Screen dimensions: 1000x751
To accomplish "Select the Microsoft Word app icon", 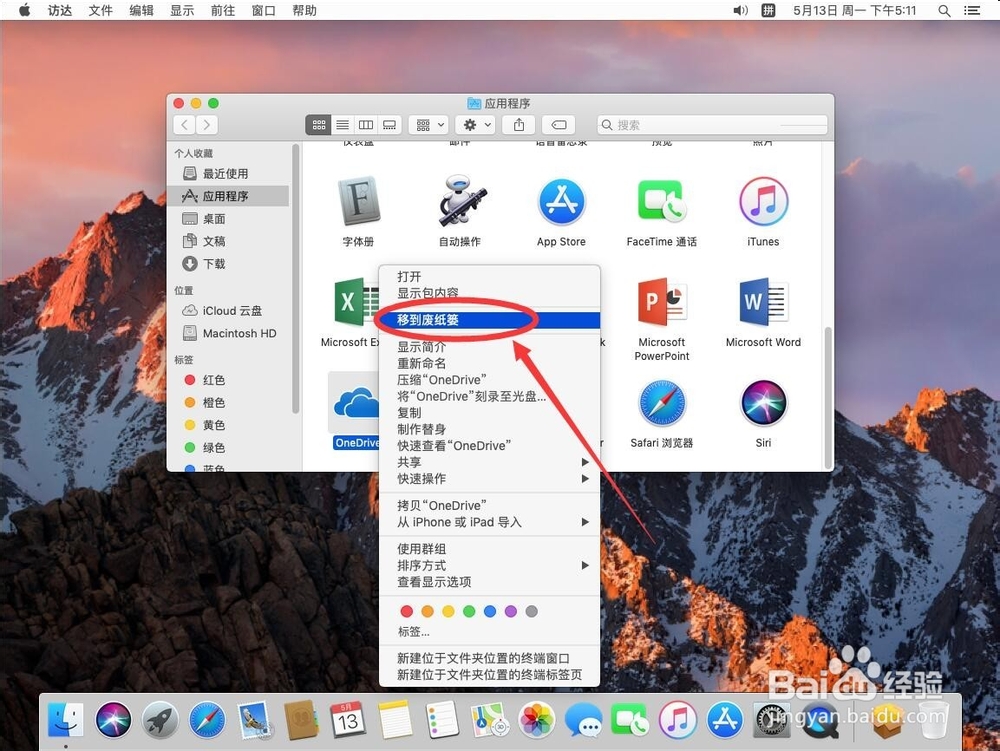I will point(763,302).
